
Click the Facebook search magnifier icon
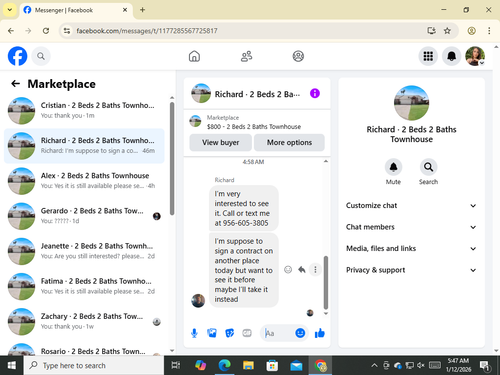coord(41,56)
